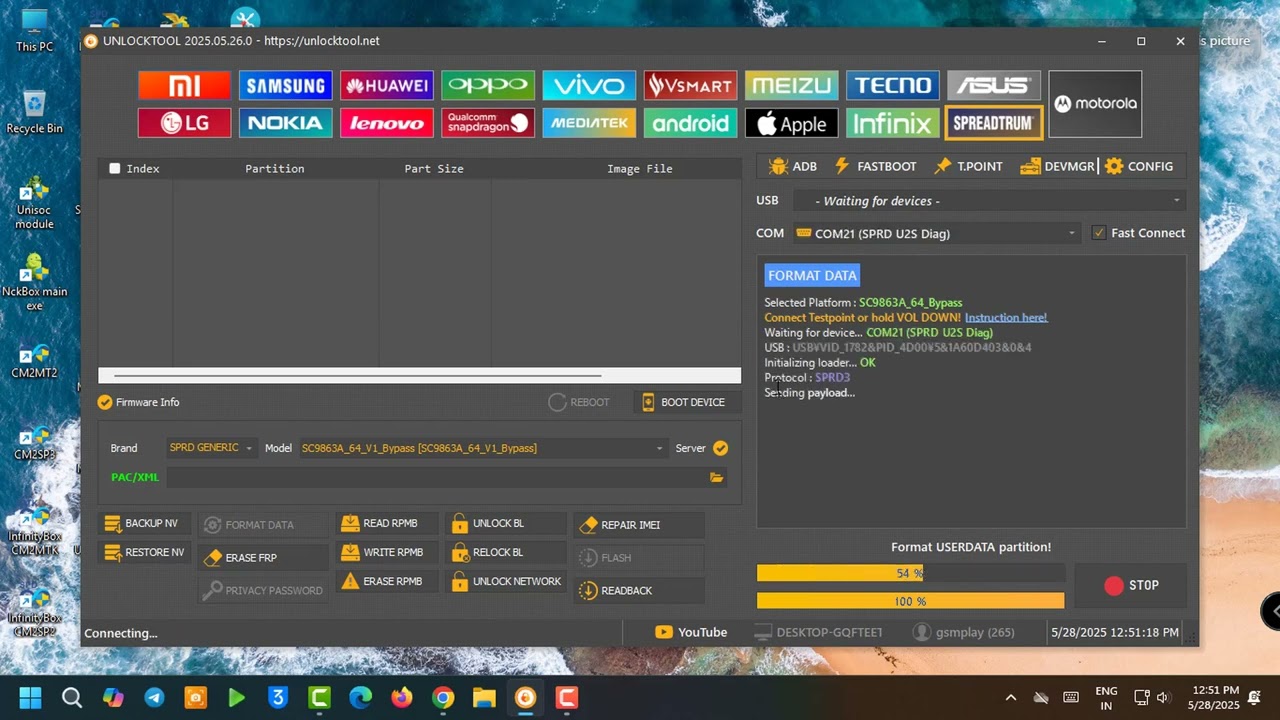Click the 54 % progress bar
Screen dimensions: 1280x720
[910, 573]
